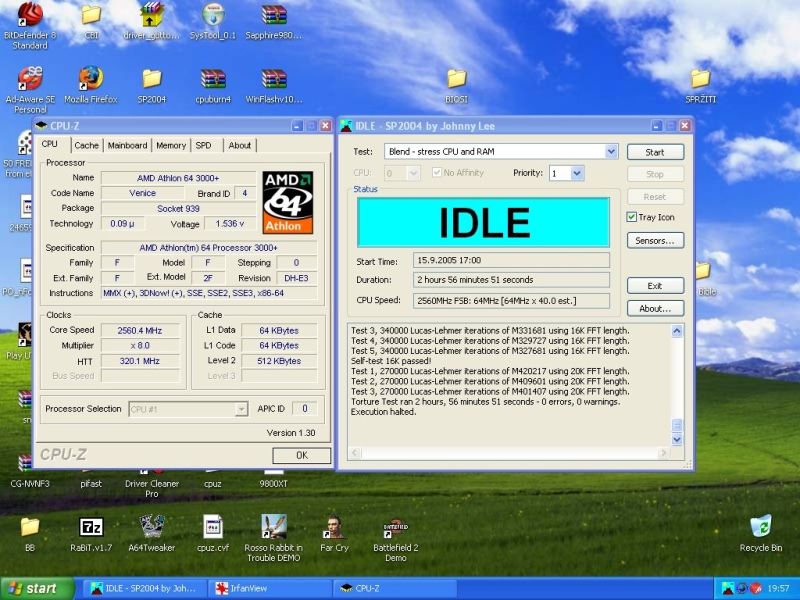The image size is (800, 600).
Task: Open the SP2004 folder on desktop
Action: [x=152, y=79]
